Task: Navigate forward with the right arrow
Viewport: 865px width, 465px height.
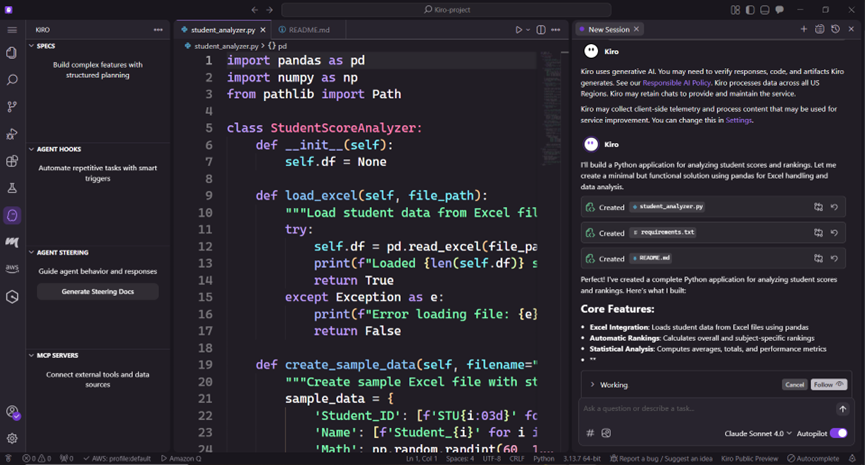Action: 269,10
